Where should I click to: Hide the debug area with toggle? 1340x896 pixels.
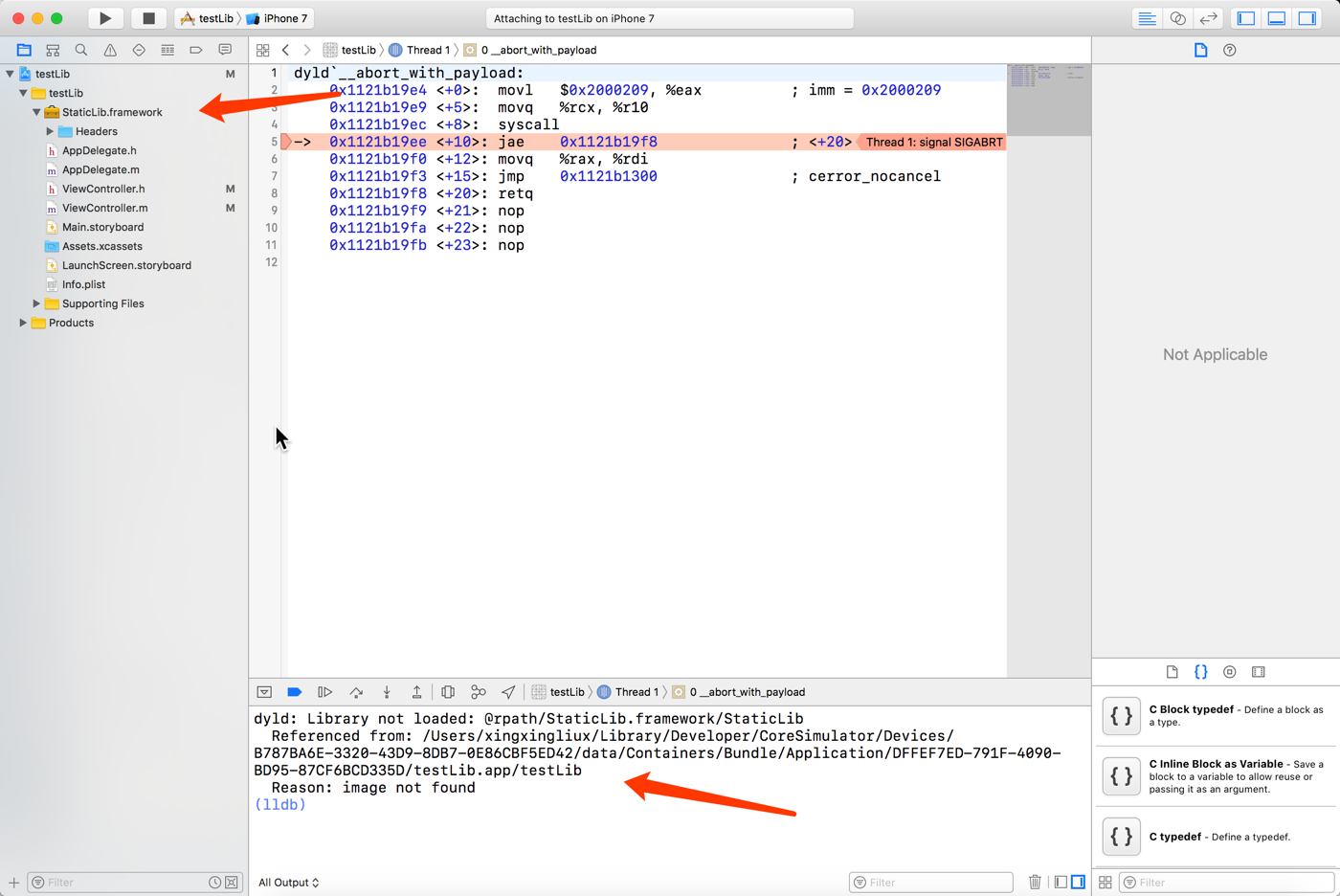pos(264,692)
